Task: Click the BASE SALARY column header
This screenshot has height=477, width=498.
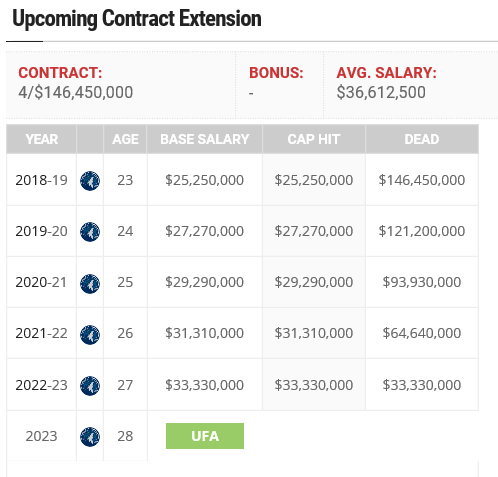Action: pyautogui.click(x=205, y=139)
